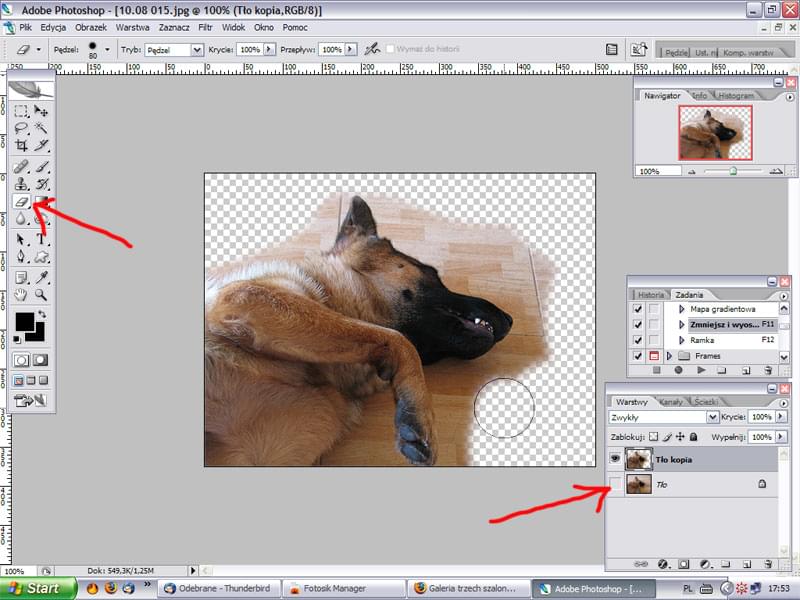Toggle checkbox for Zmniejsz i wyos... action
800x600 pixels.
pyautogui.click(x=637, y=324)
